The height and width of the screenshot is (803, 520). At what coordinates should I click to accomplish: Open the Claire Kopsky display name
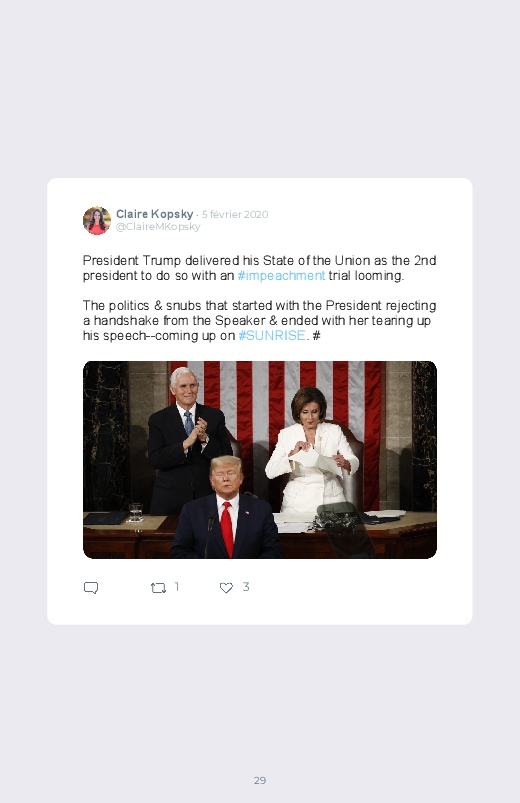tap(154, 214)
